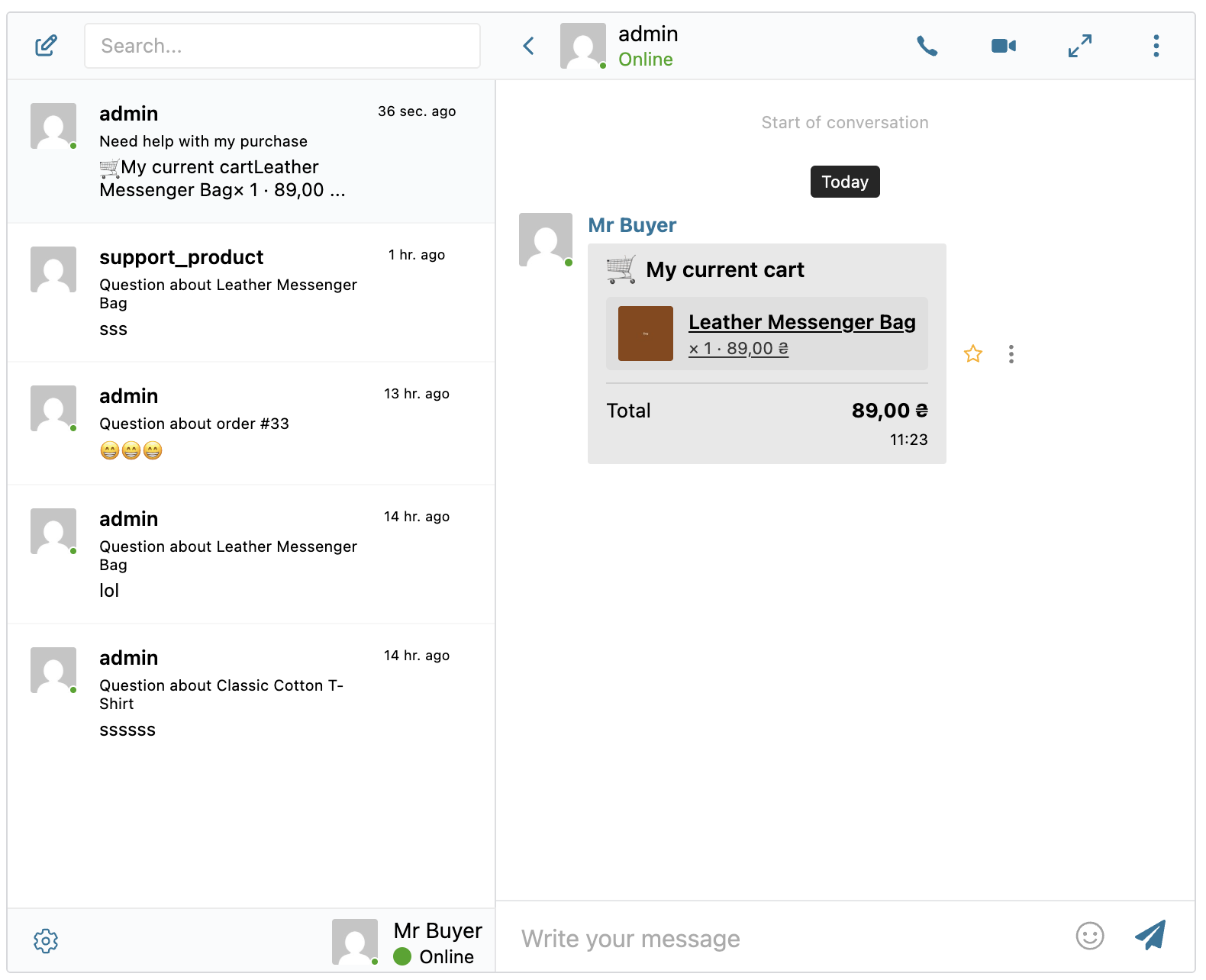Click the Search conversations field

tap(282, 46)
